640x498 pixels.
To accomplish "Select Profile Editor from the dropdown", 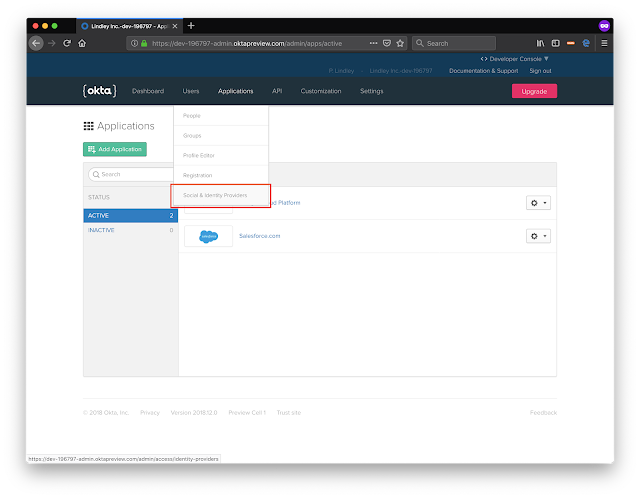I will point(221,156).
